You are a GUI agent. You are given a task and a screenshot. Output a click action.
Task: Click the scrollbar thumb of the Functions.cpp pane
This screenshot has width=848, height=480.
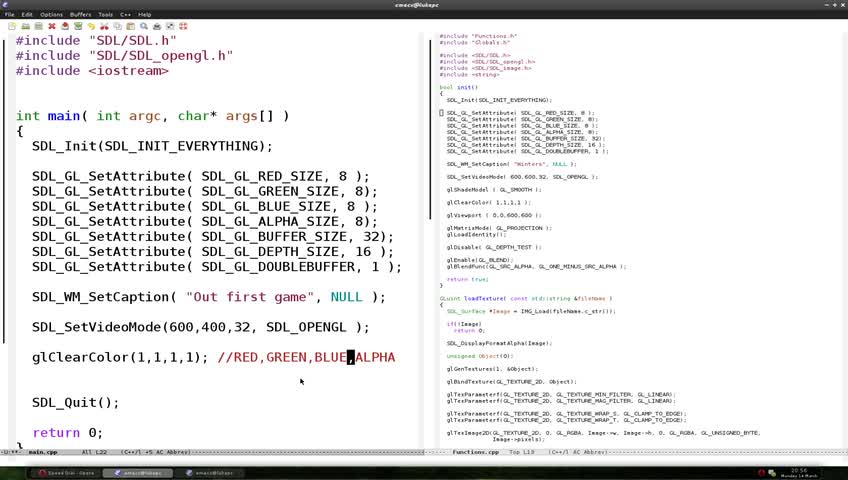click(430, 129)
